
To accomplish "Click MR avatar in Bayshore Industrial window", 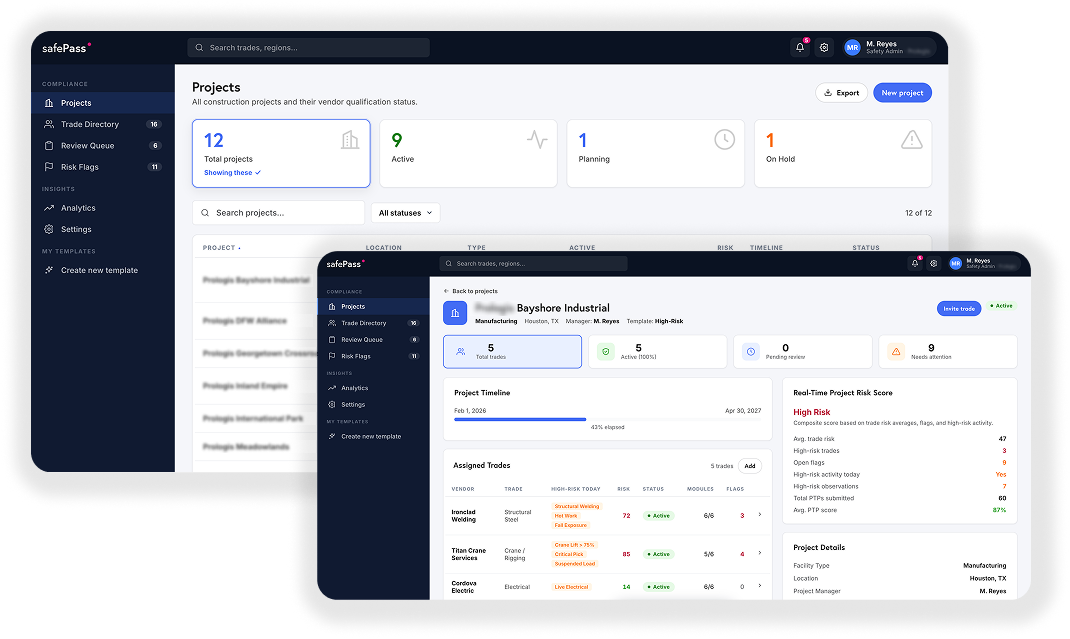I will point(955,264).
